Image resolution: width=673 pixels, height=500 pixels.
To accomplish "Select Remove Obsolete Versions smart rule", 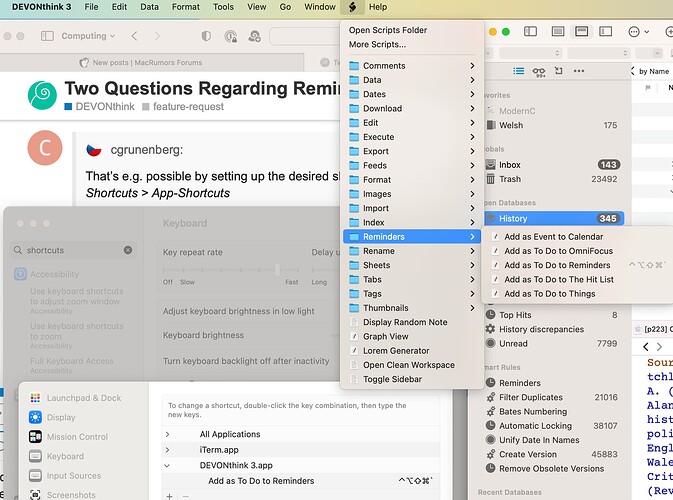I will click(554, 468).
